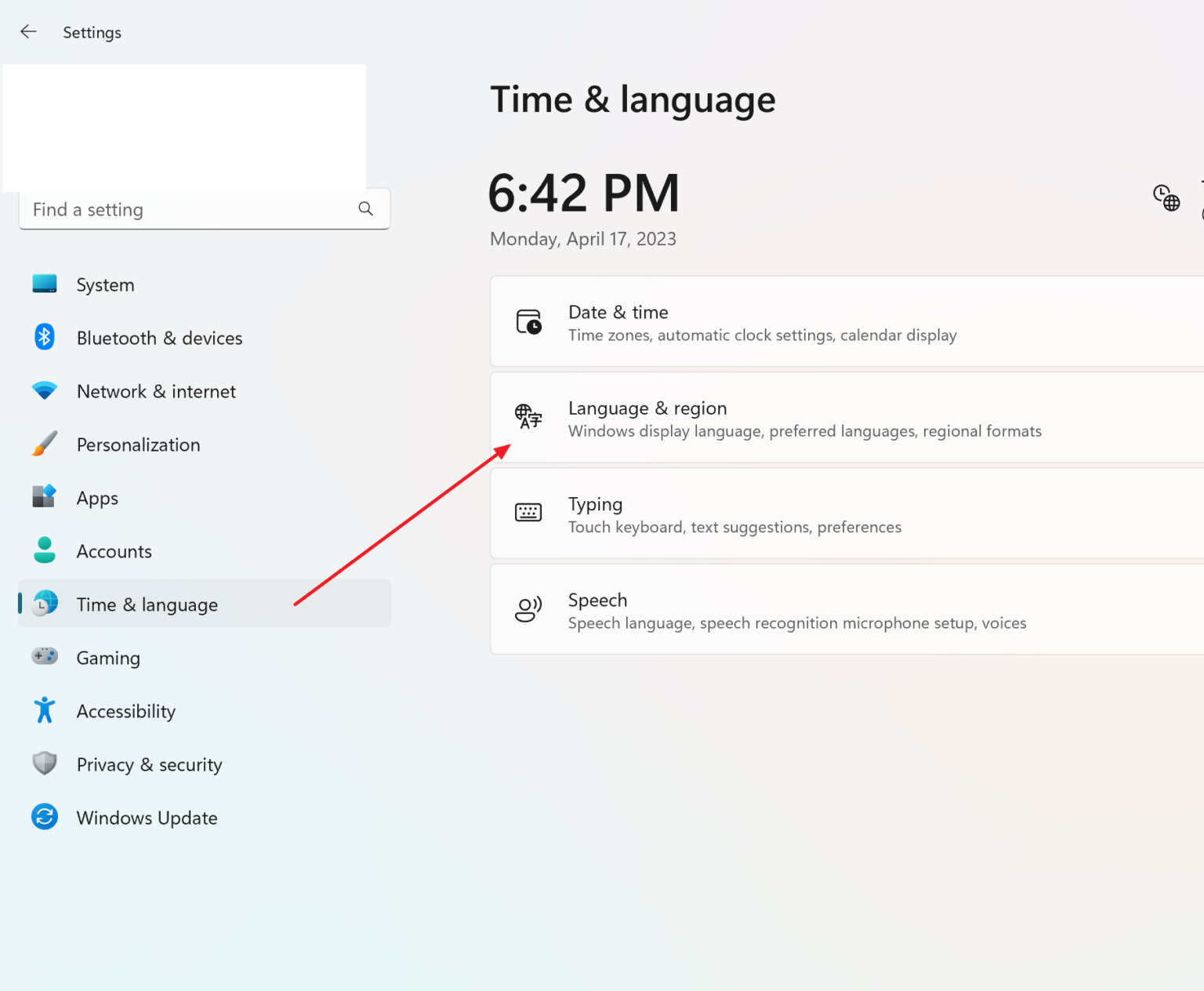1204x991 pixels.
Task: Click the magnifier icon in the search box
Action: [365, 209]
